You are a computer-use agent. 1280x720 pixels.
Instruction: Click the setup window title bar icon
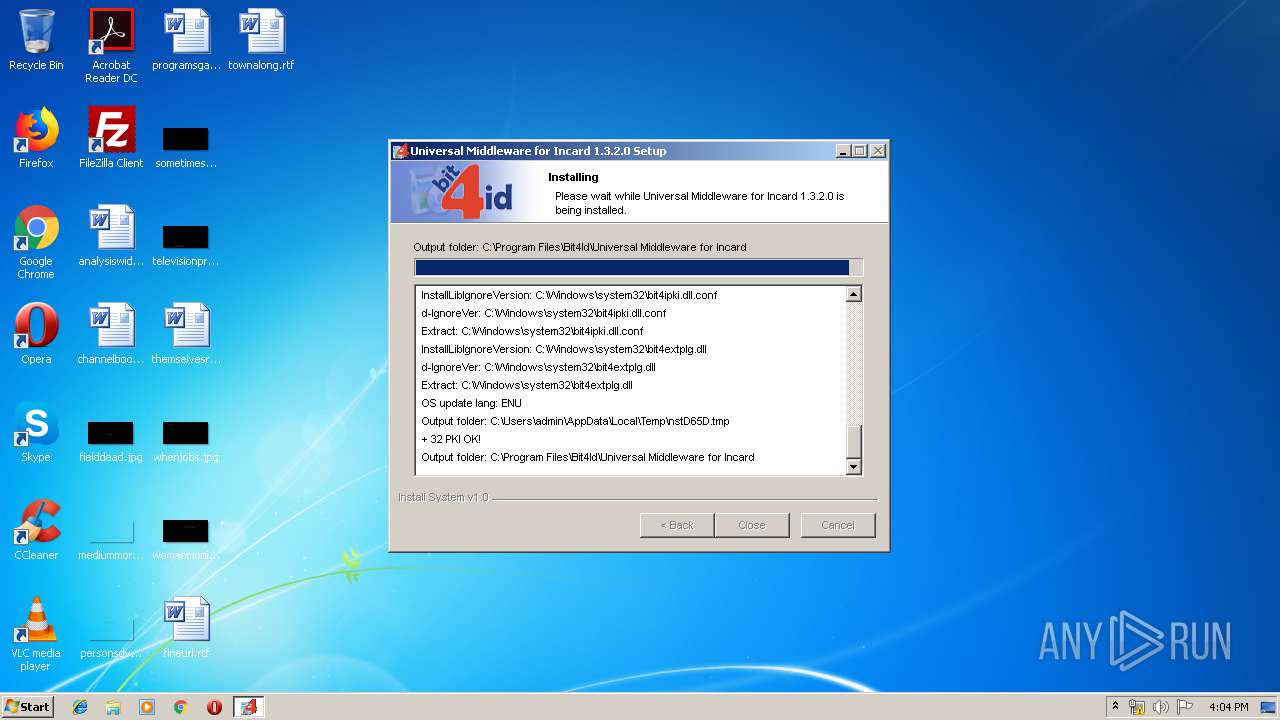click(400, 151)
